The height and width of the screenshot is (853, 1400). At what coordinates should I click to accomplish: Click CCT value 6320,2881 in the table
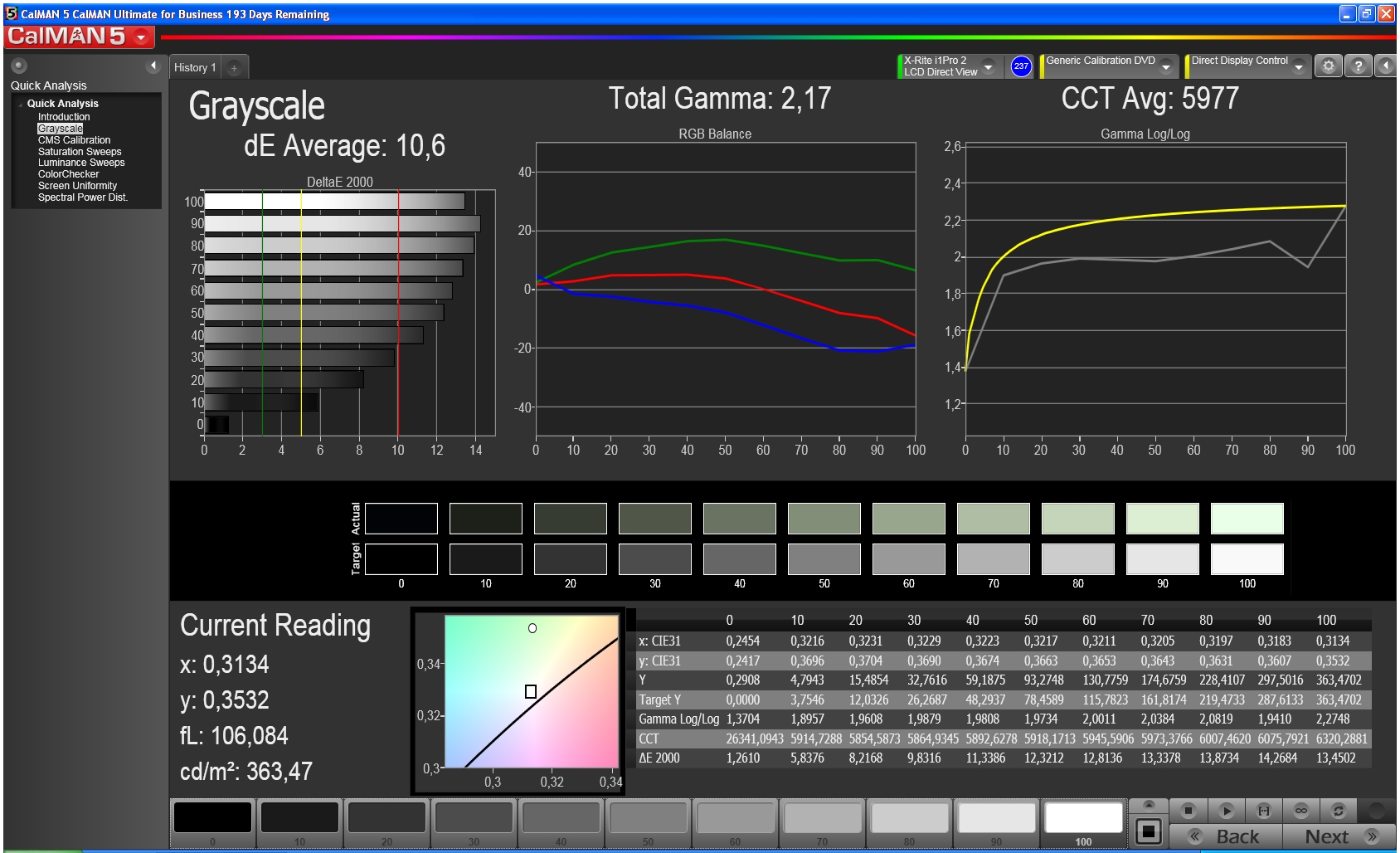tap(1341, 738)
